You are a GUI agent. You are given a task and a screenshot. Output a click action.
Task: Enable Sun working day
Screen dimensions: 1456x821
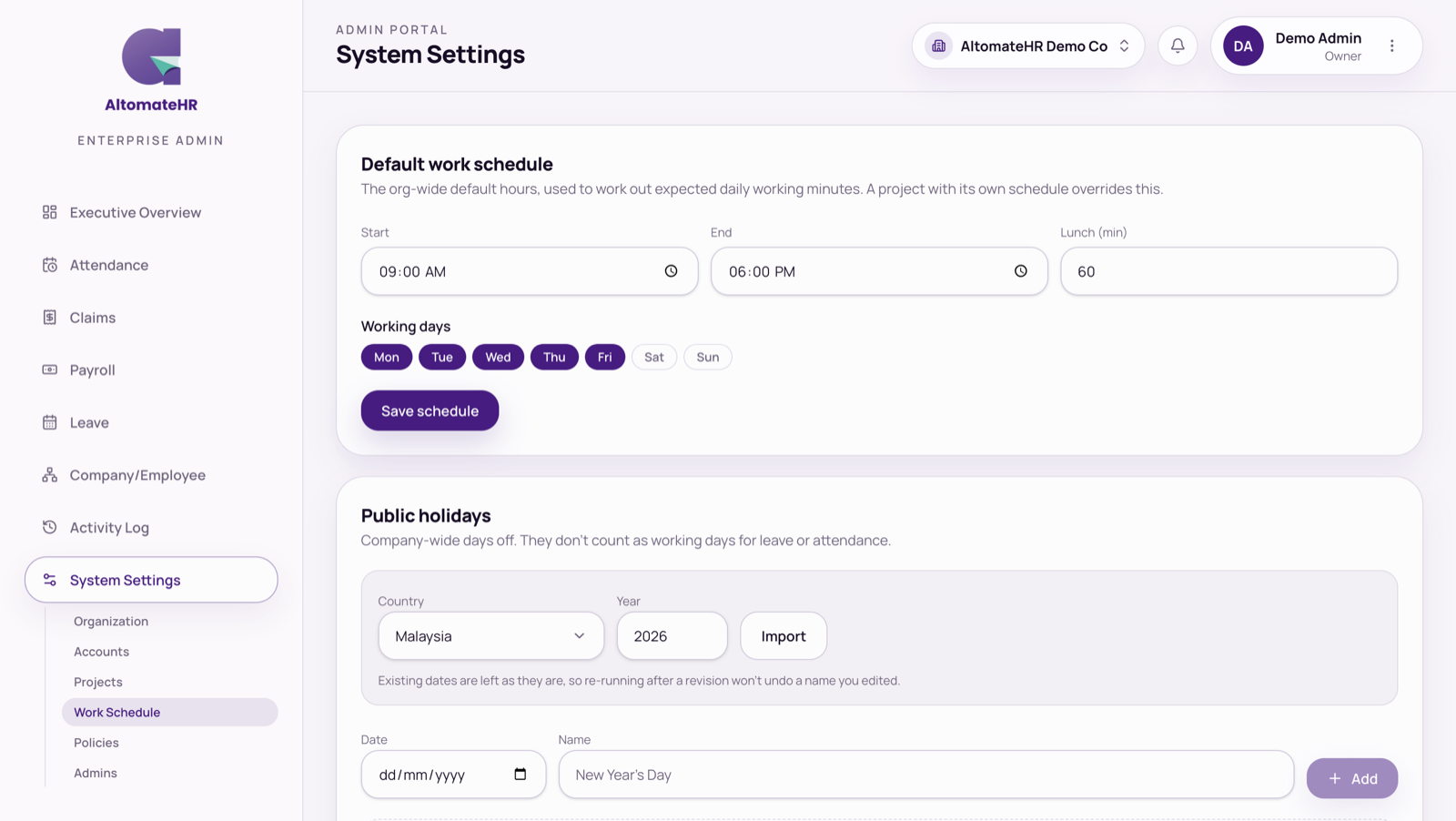708,357
